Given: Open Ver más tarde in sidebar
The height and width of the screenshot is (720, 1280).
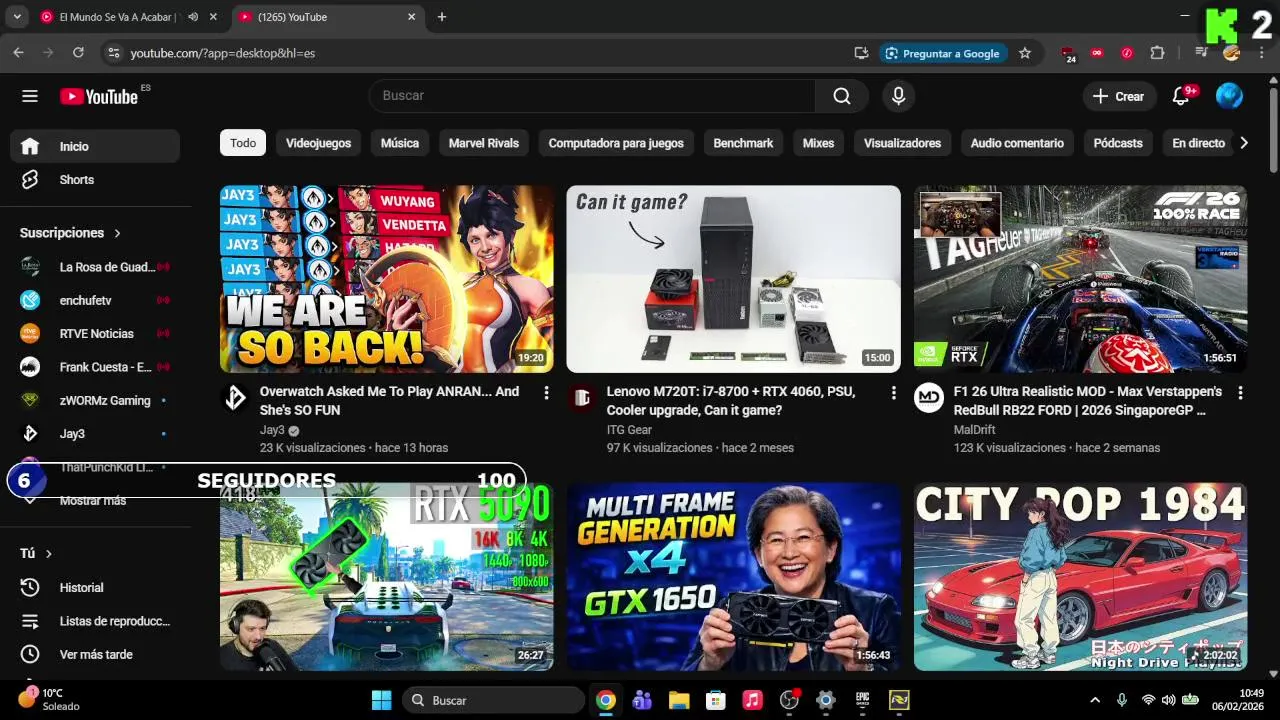Looking at the screenshot, I should coord(95,654).
